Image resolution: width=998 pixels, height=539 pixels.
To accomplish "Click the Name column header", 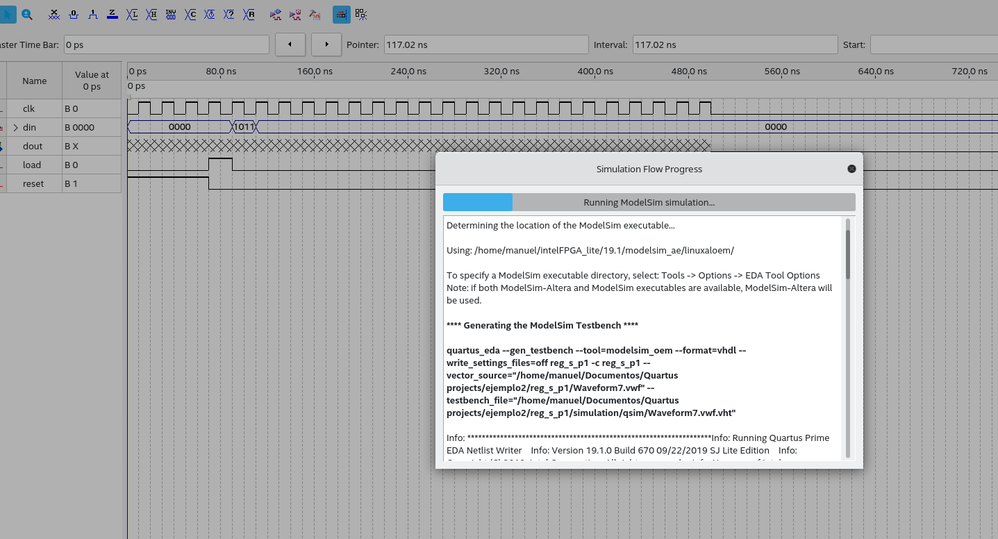I will [x=35, y=81].
